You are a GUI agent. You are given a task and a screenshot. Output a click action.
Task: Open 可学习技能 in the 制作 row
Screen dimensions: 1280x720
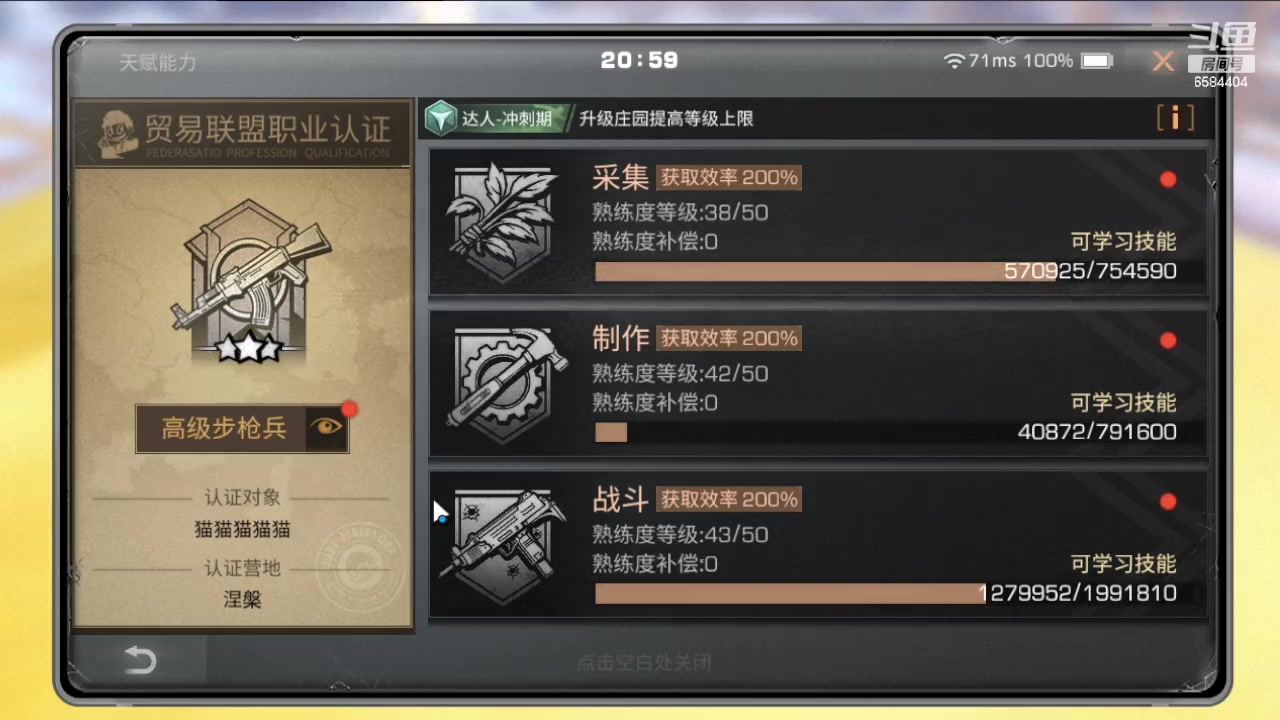pyautogui.click(x=1123, y=402)
